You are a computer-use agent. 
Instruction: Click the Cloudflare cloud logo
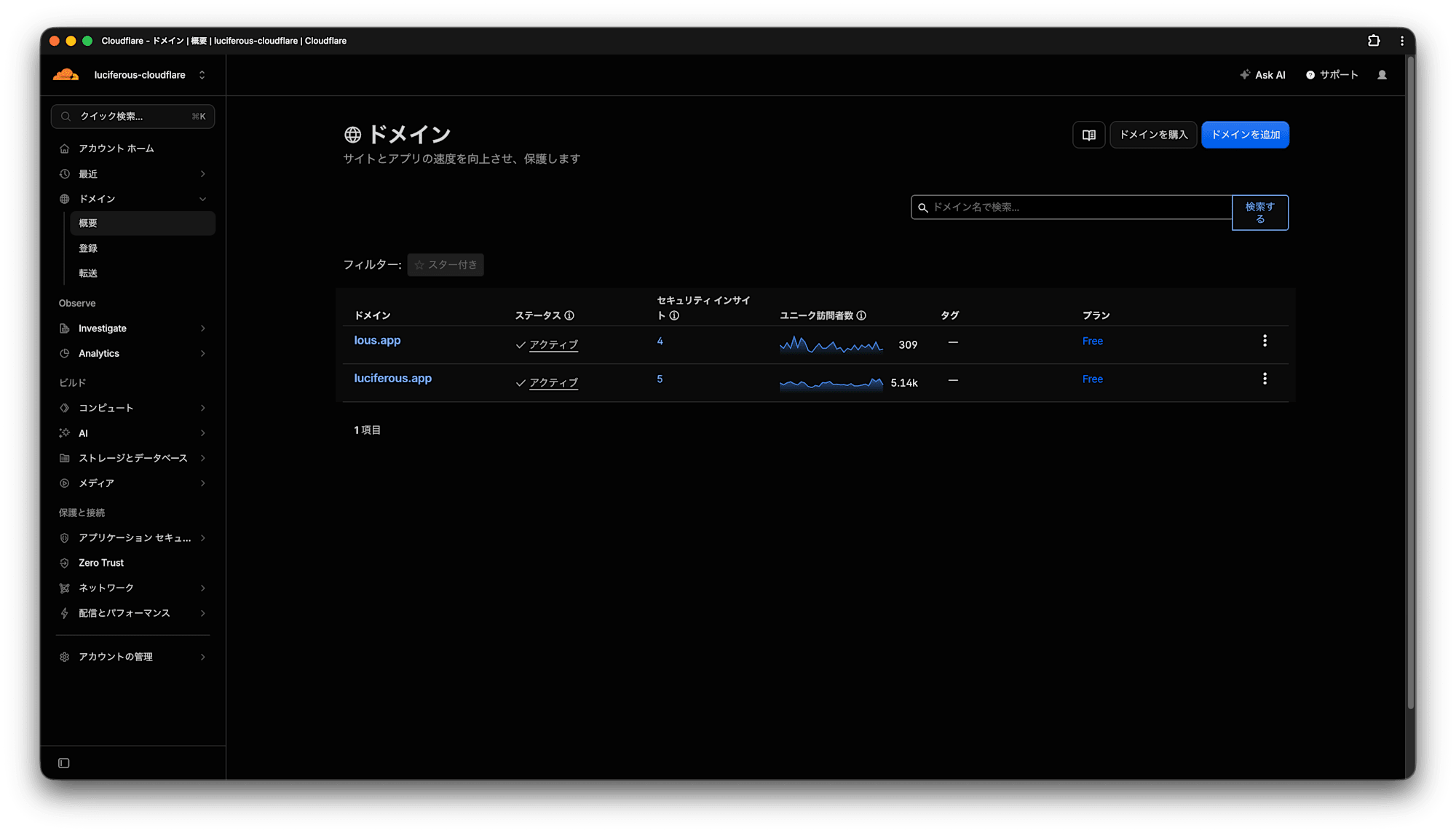click(x=66, y=75)
